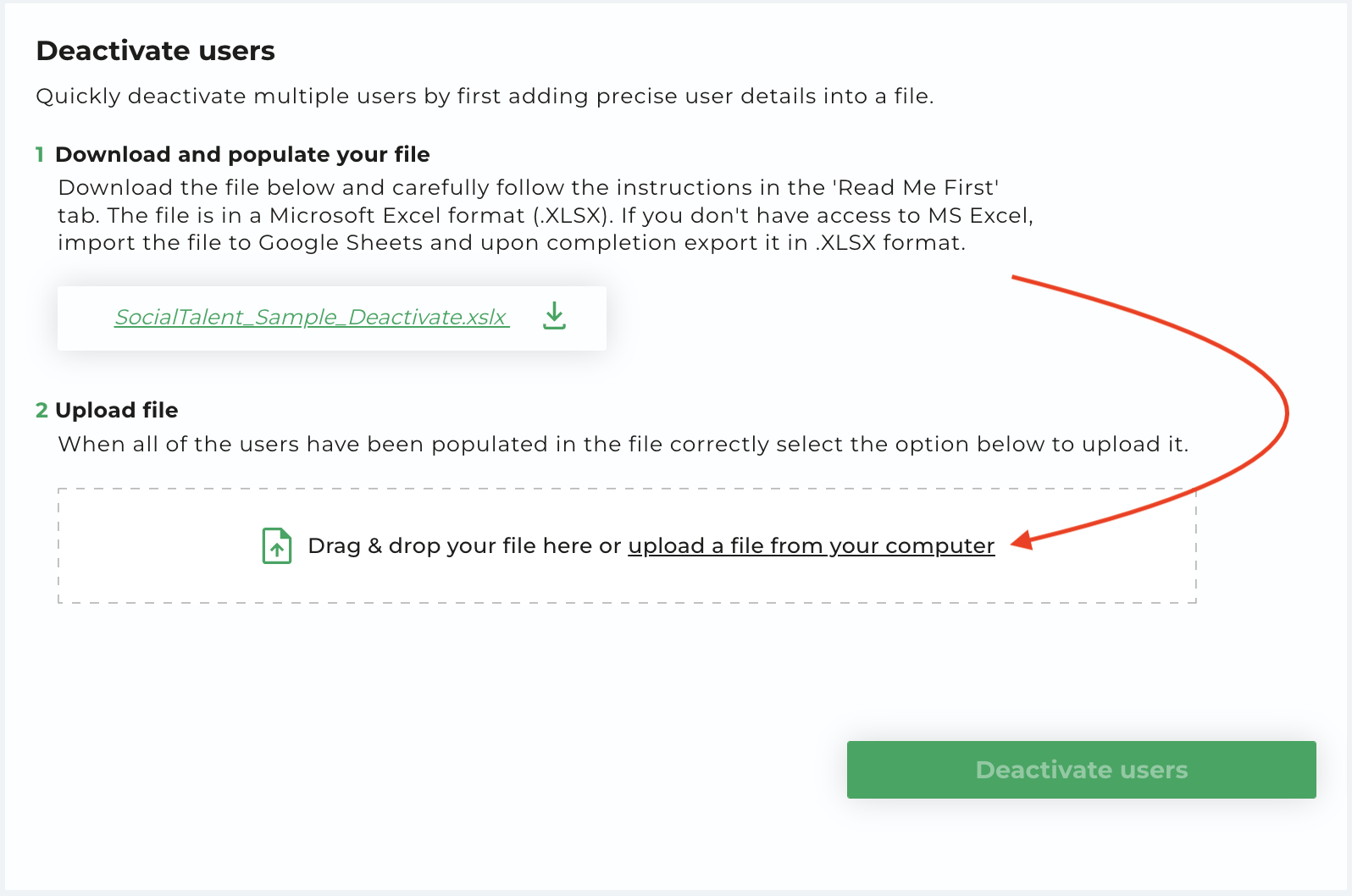Viewport: 1352px width, 896px height.
Task: Select the Upload file step heading
Action: pos(117,410)
